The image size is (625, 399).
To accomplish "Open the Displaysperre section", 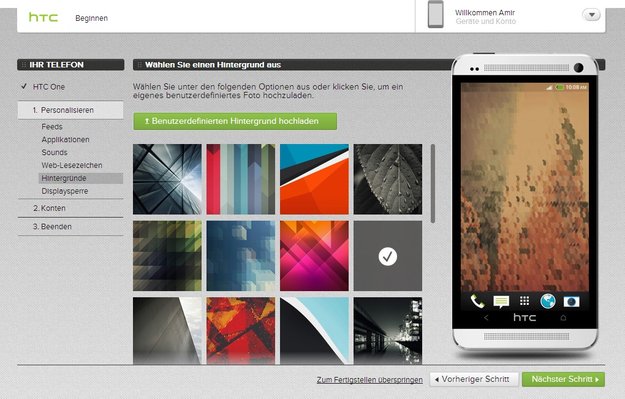I will point(65,191).
